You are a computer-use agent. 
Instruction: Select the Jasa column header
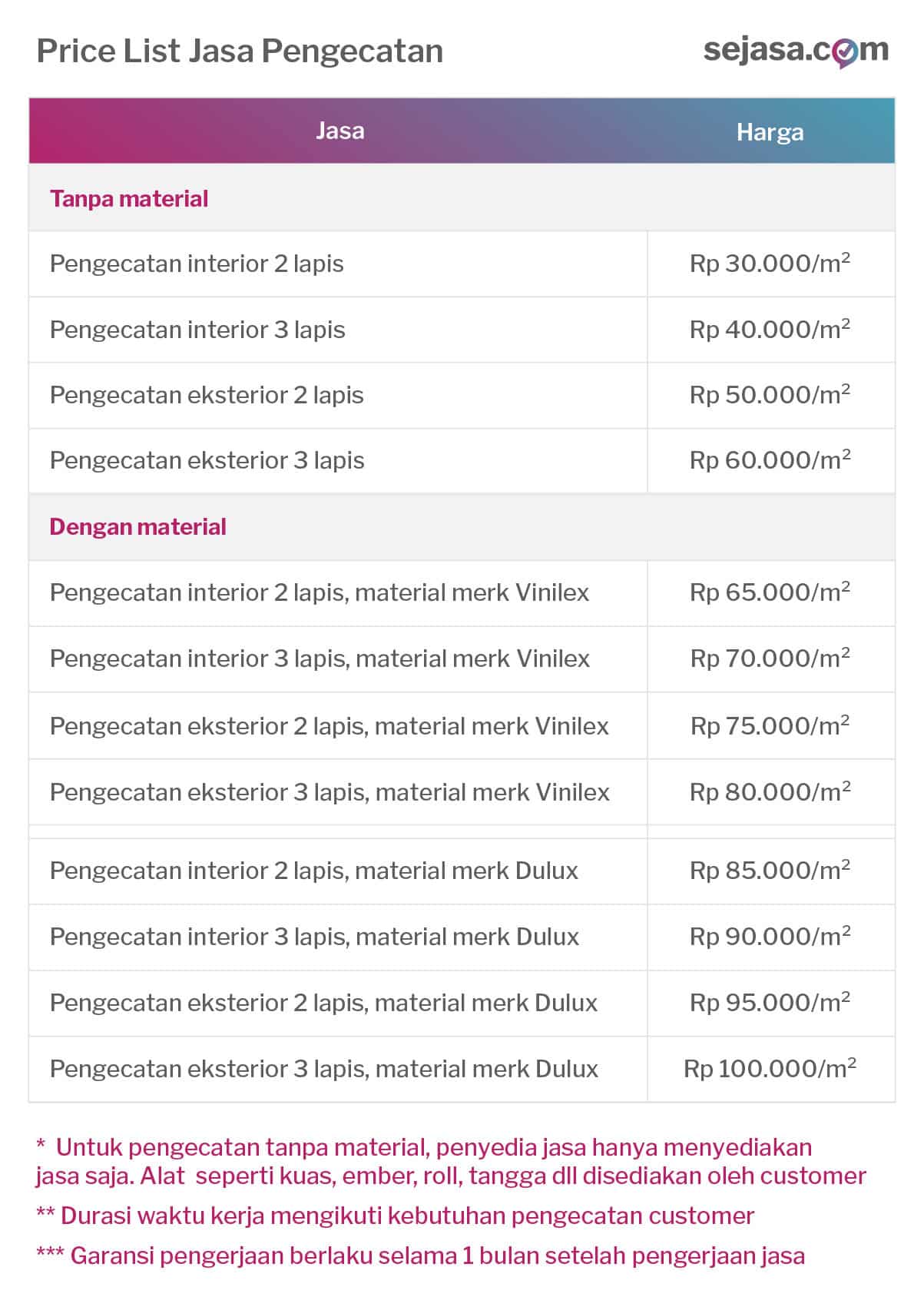coord(340,131)
